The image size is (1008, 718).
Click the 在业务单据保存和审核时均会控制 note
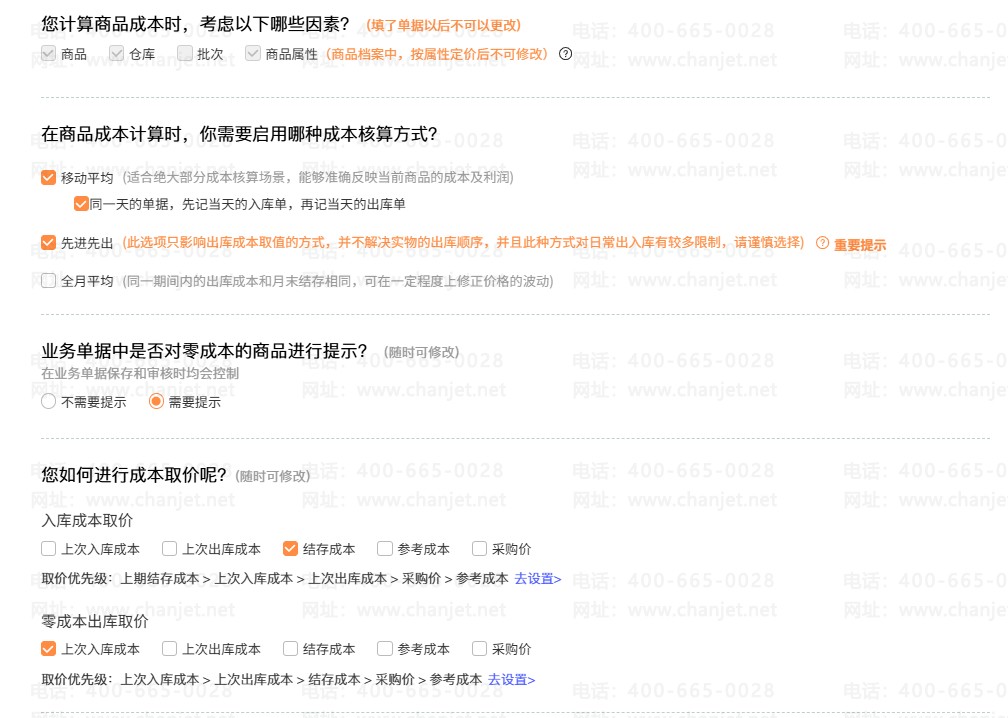(x=140, y=373)
